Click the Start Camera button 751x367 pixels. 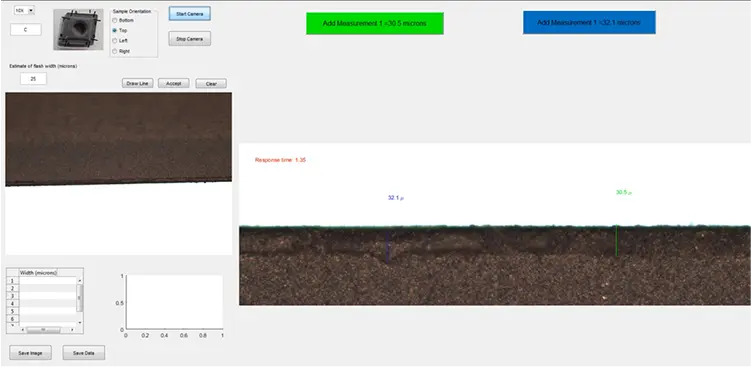point(189,14)
